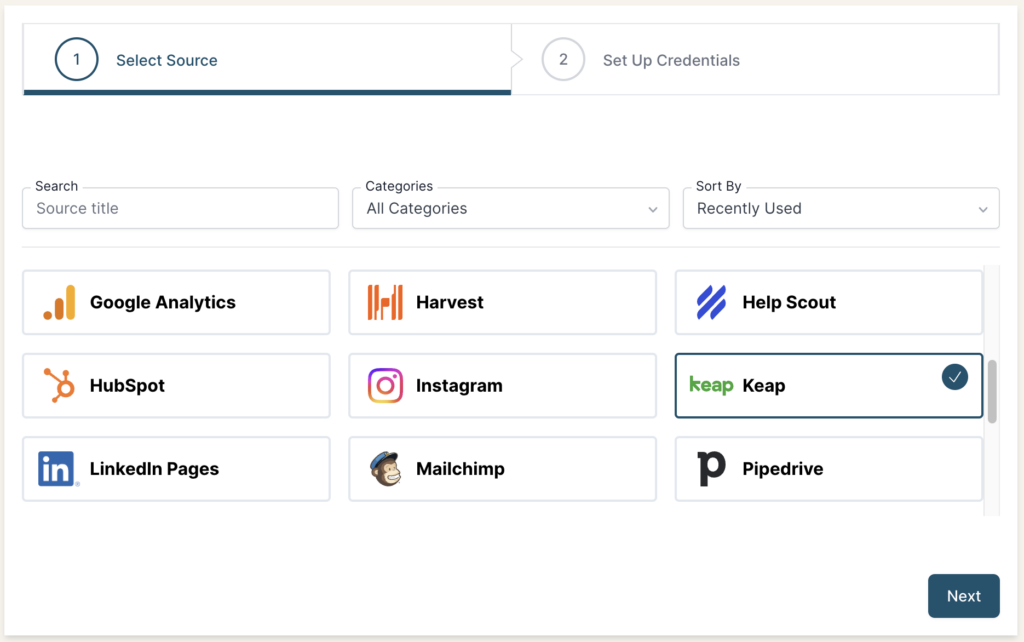
Task: Toggle selection of the Mailchimp source
Action: click(x=503, y=468)
